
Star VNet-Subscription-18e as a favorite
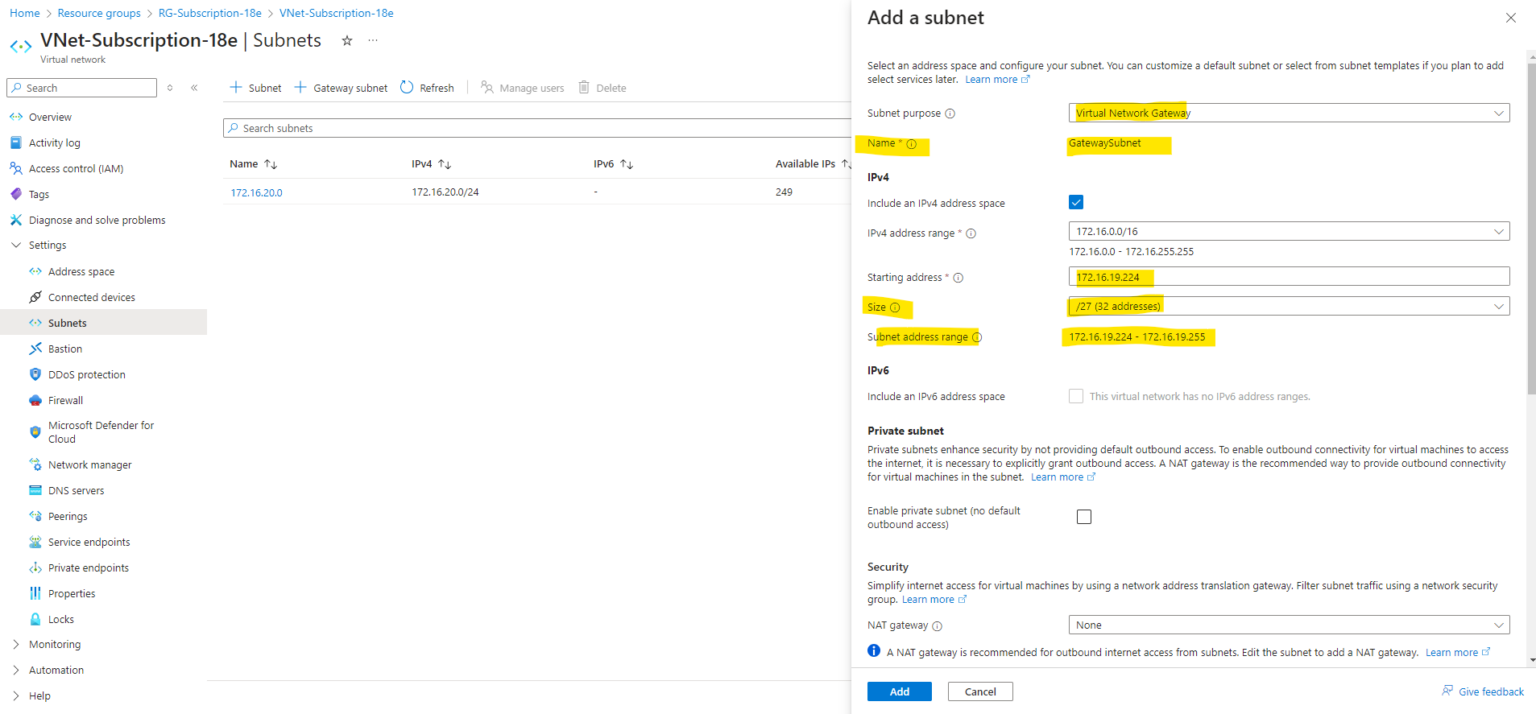[x=345, y=40]
